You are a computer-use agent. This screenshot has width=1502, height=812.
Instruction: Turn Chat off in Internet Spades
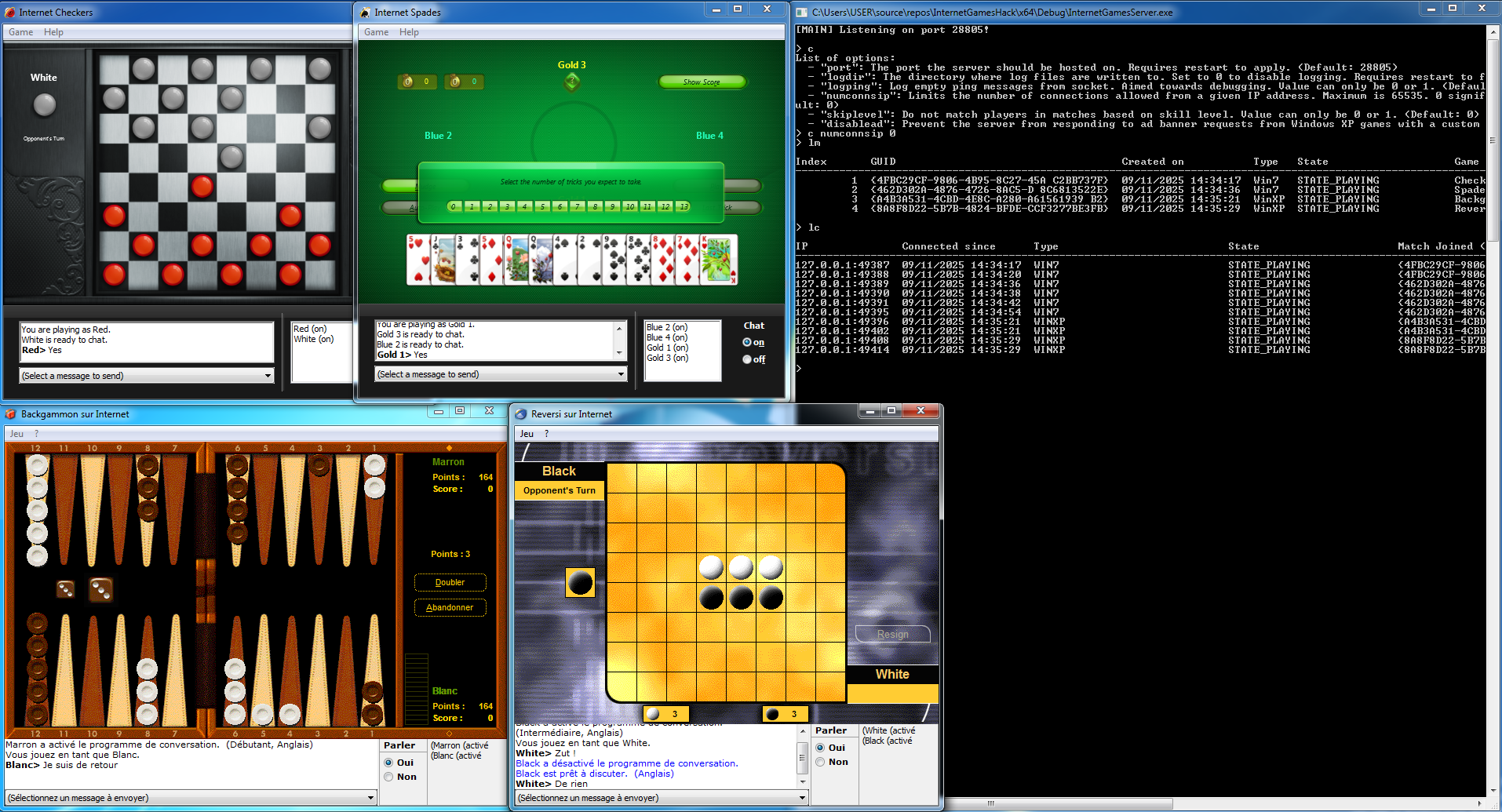pyautogui.click(x=747, y=359)
